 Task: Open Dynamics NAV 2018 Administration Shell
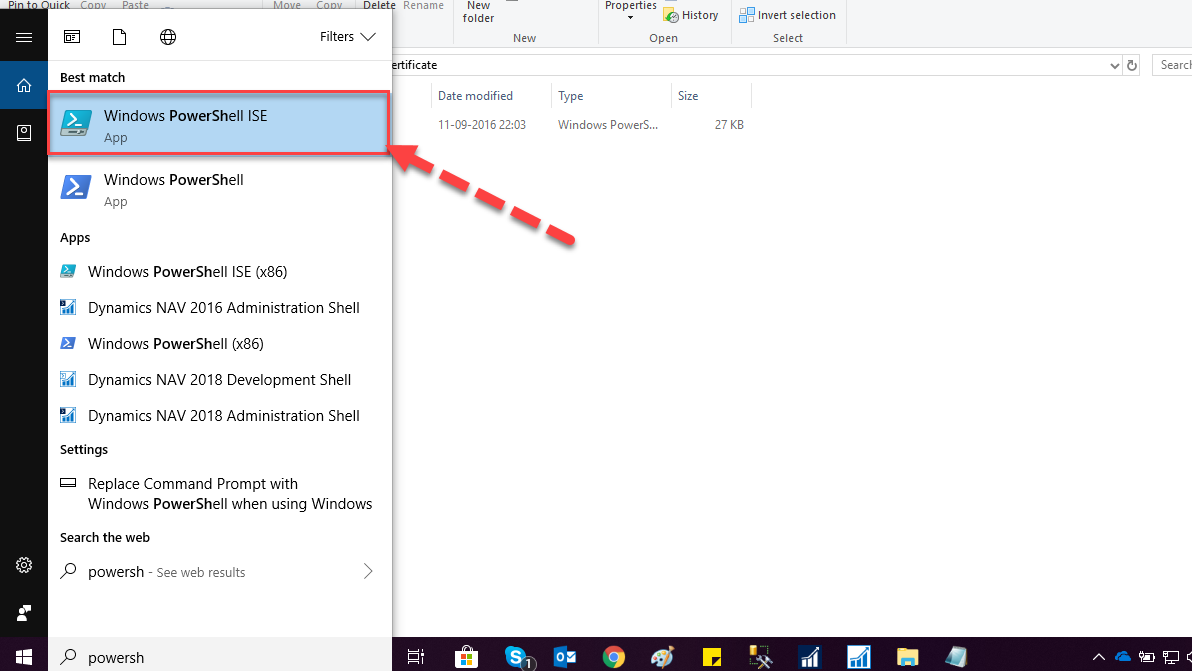(x=219, y=416)
